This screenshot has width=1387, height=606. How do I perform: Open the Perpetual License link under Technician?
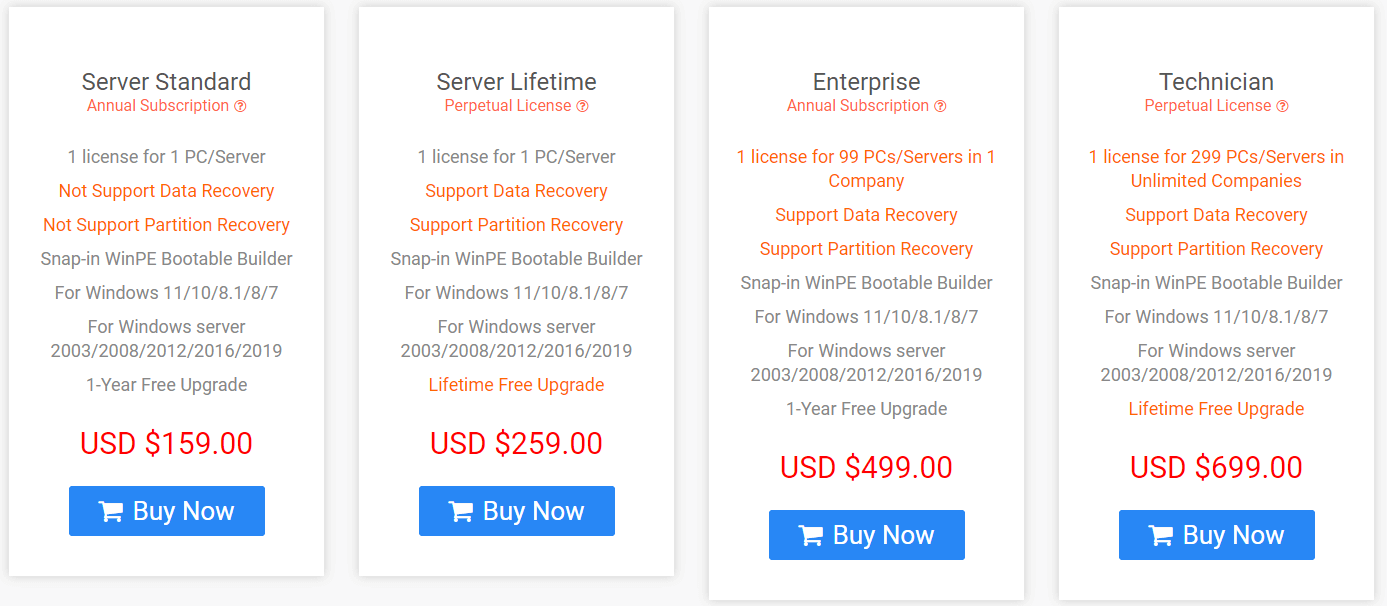click(x=1208, y=106)
